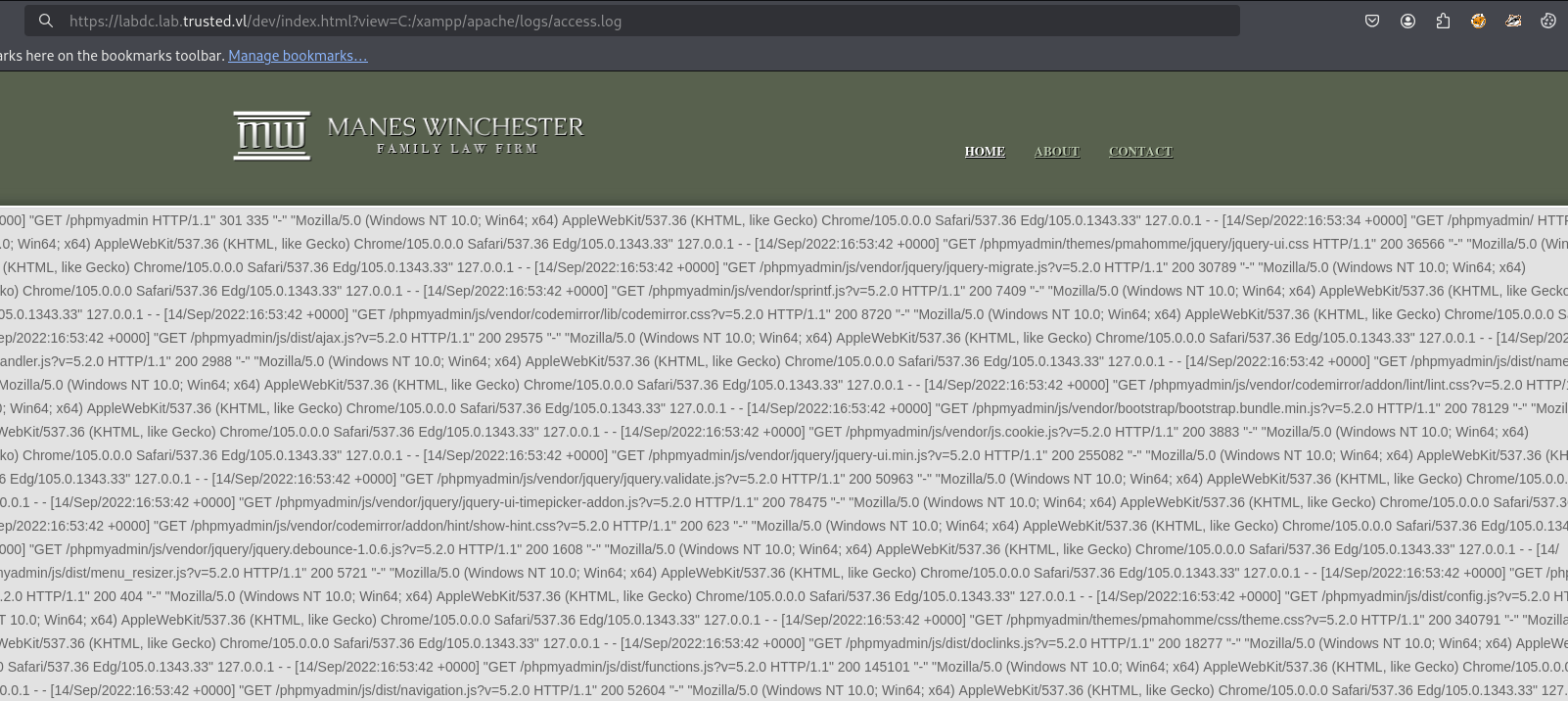Screen dimensions: 1568x701
Task: Open the ABOUT navigation item
Action: coord(1057,152)
